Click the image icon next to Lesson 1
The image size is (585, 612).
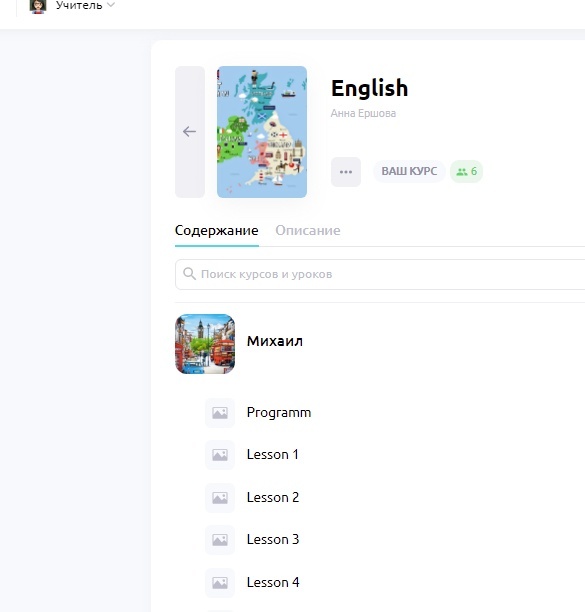[220, 455]
